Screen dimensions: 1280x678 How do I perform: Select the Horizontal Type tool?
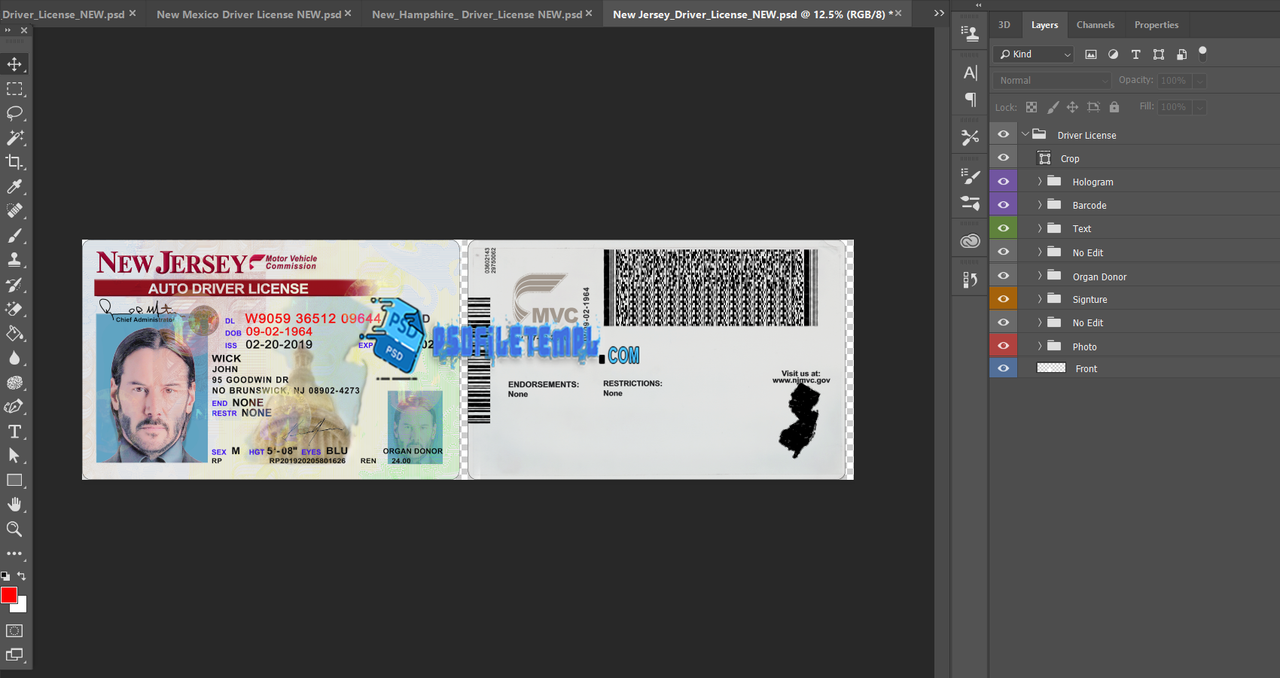14,431
